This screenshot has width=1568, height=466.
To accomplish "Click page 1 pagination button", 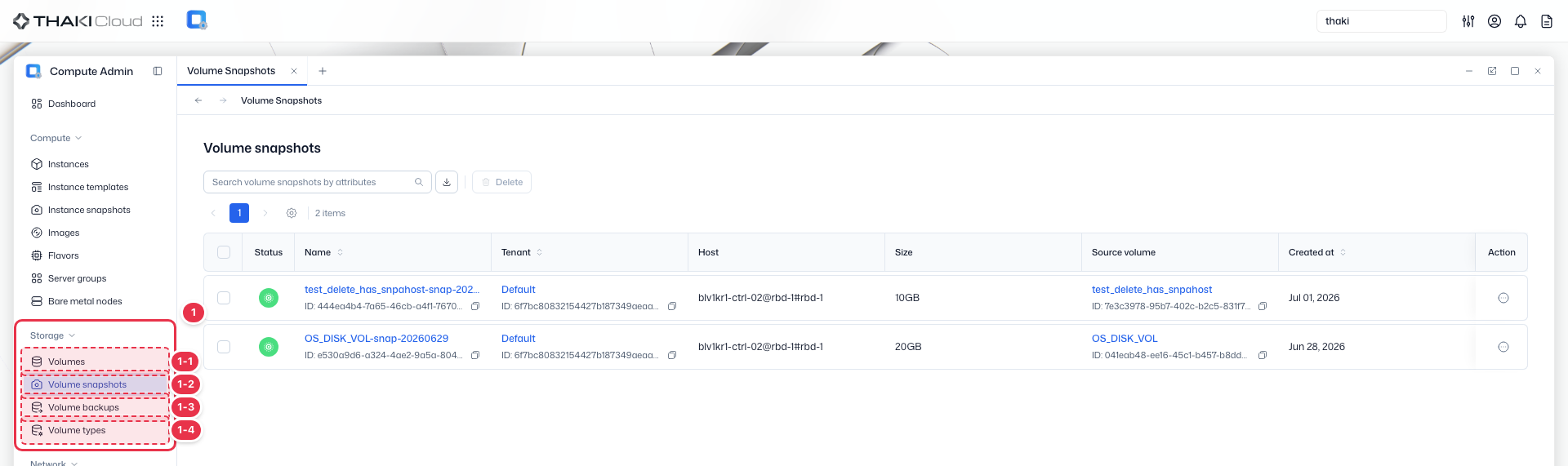I will pyautogui.click(x=239, y=213).
